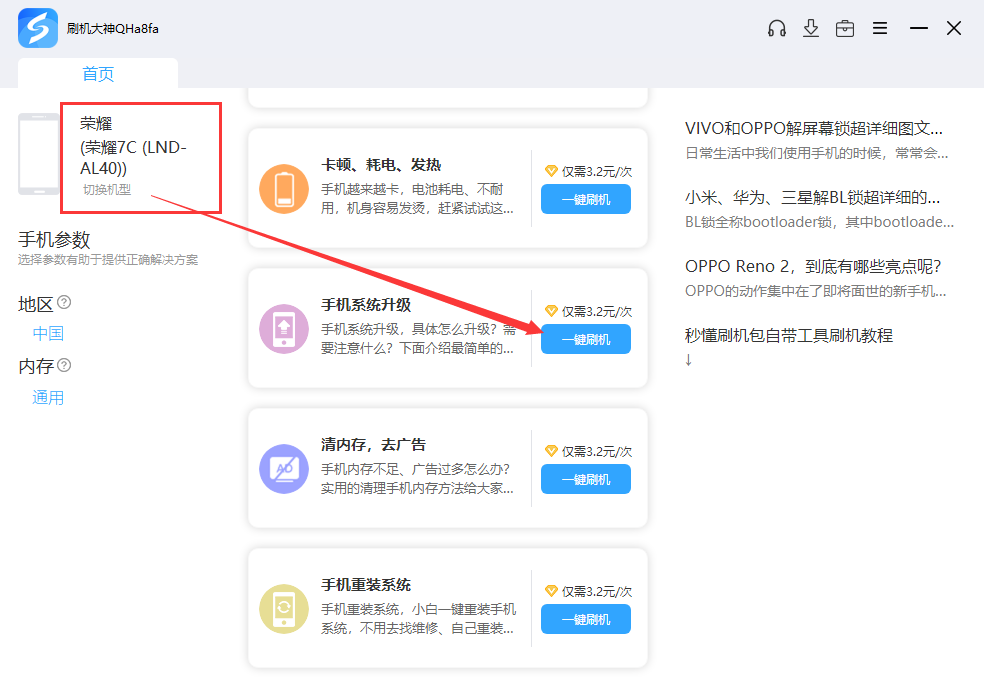Click the 选择参数有助于提供正确解决方案 hint text
The height and width of the screenshot is (684, 984).
(x=108, y=260)
